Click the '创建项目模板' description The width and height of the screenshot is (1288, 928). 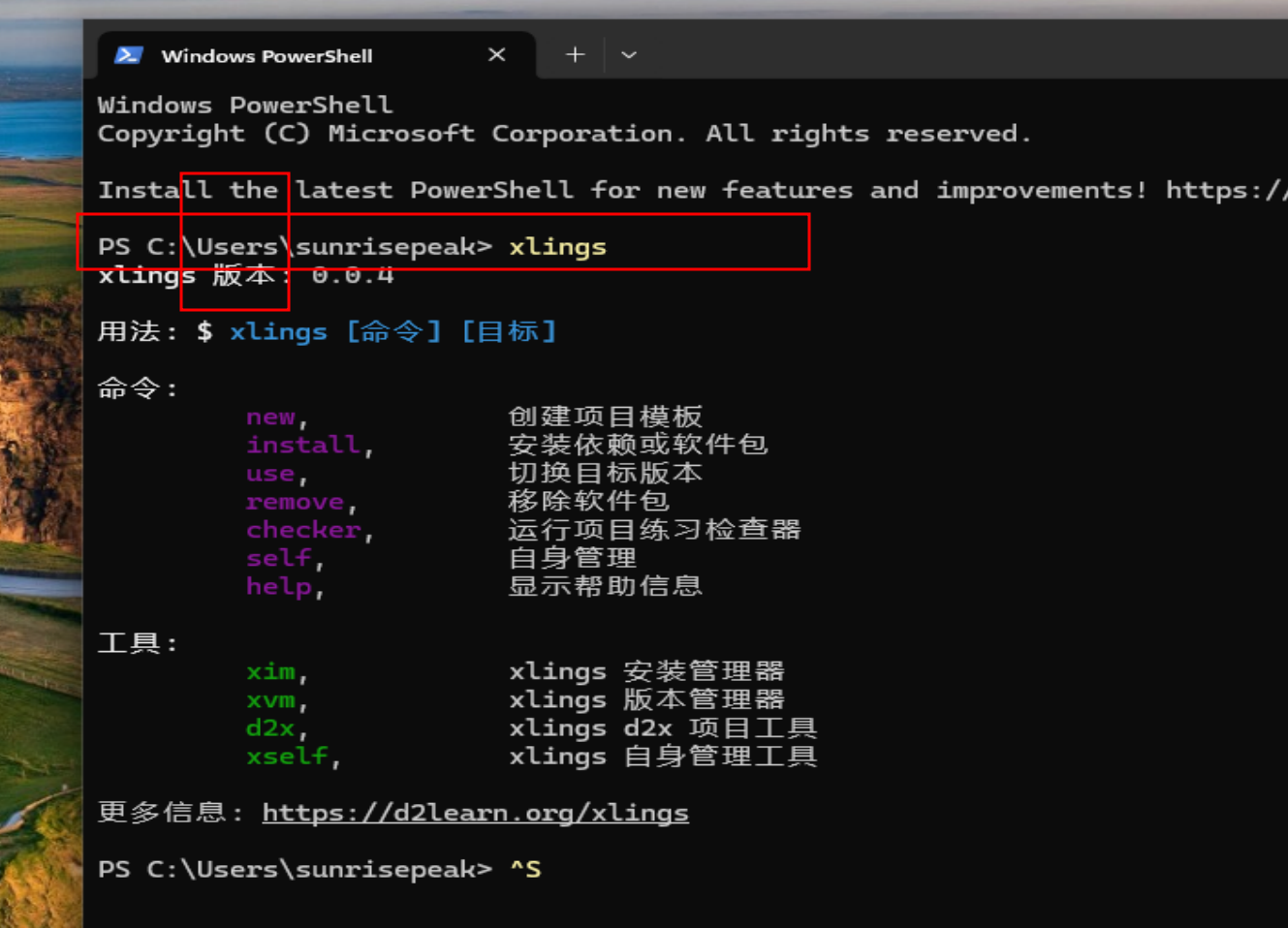tap(606, 417)
